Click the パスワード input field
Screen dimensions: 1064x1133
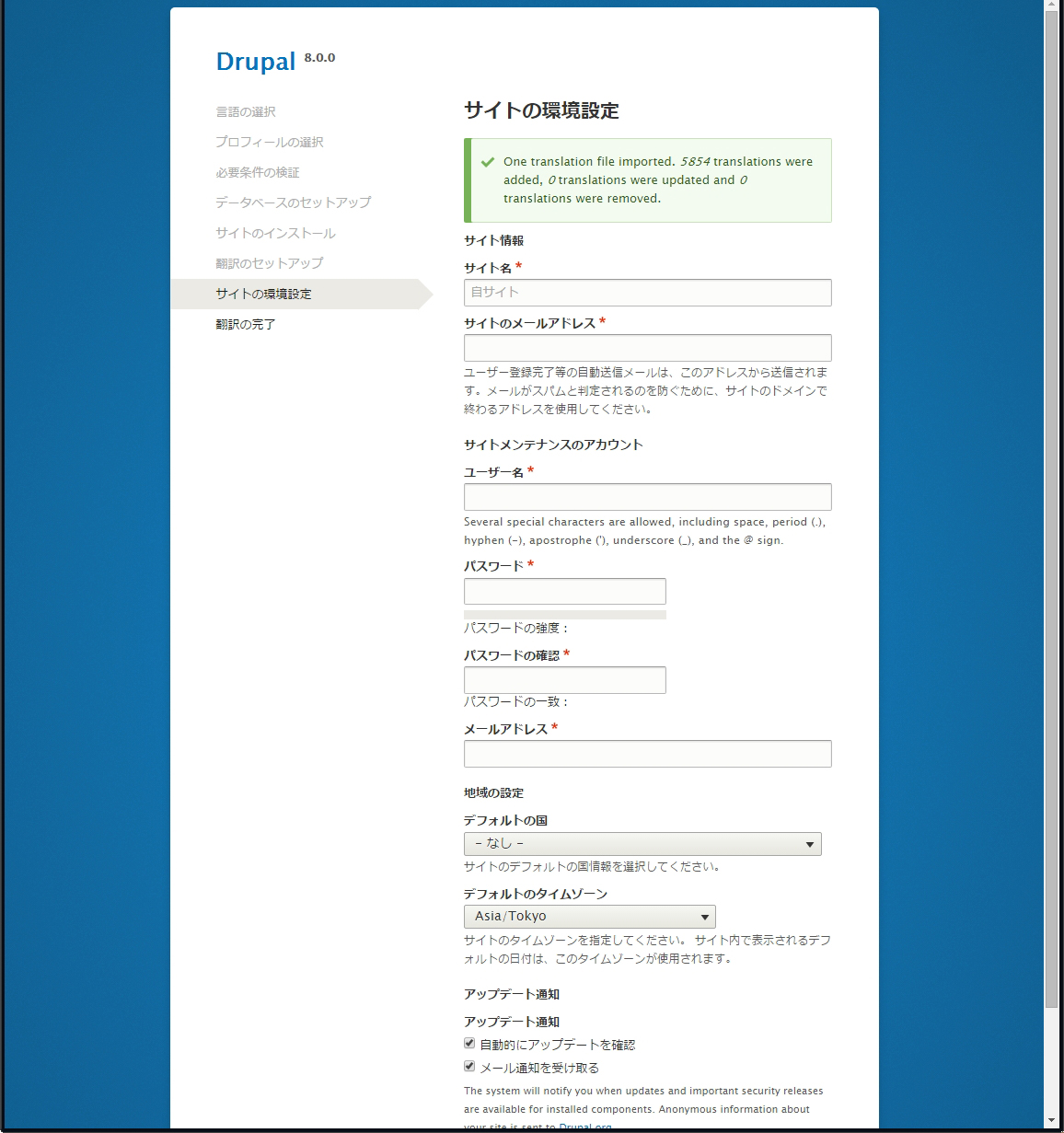tap(564, 591)
